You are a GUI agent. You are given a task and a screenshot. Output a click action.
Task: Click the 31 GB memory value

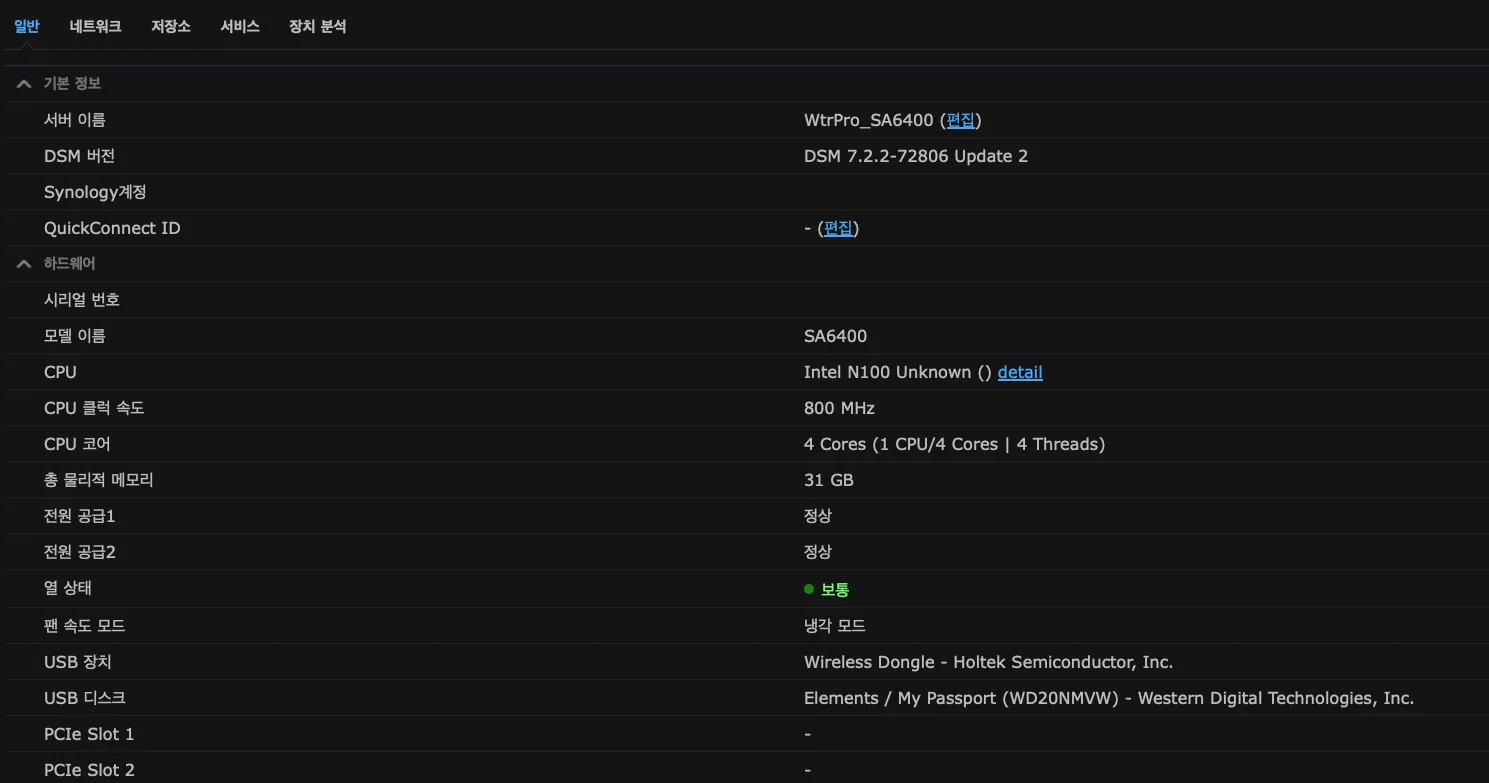coord(828,480)
